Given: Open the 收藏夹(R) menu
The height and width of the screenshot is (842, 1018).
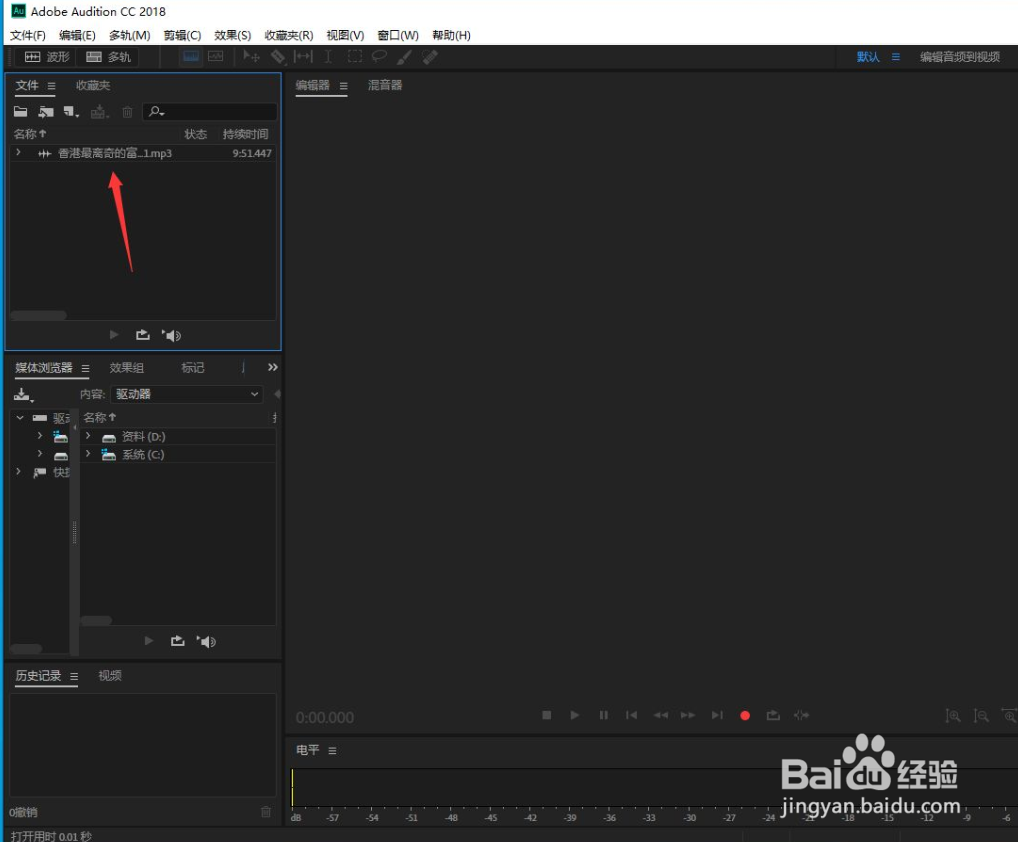Looking at the screenshot, I should tap(288, 35).
